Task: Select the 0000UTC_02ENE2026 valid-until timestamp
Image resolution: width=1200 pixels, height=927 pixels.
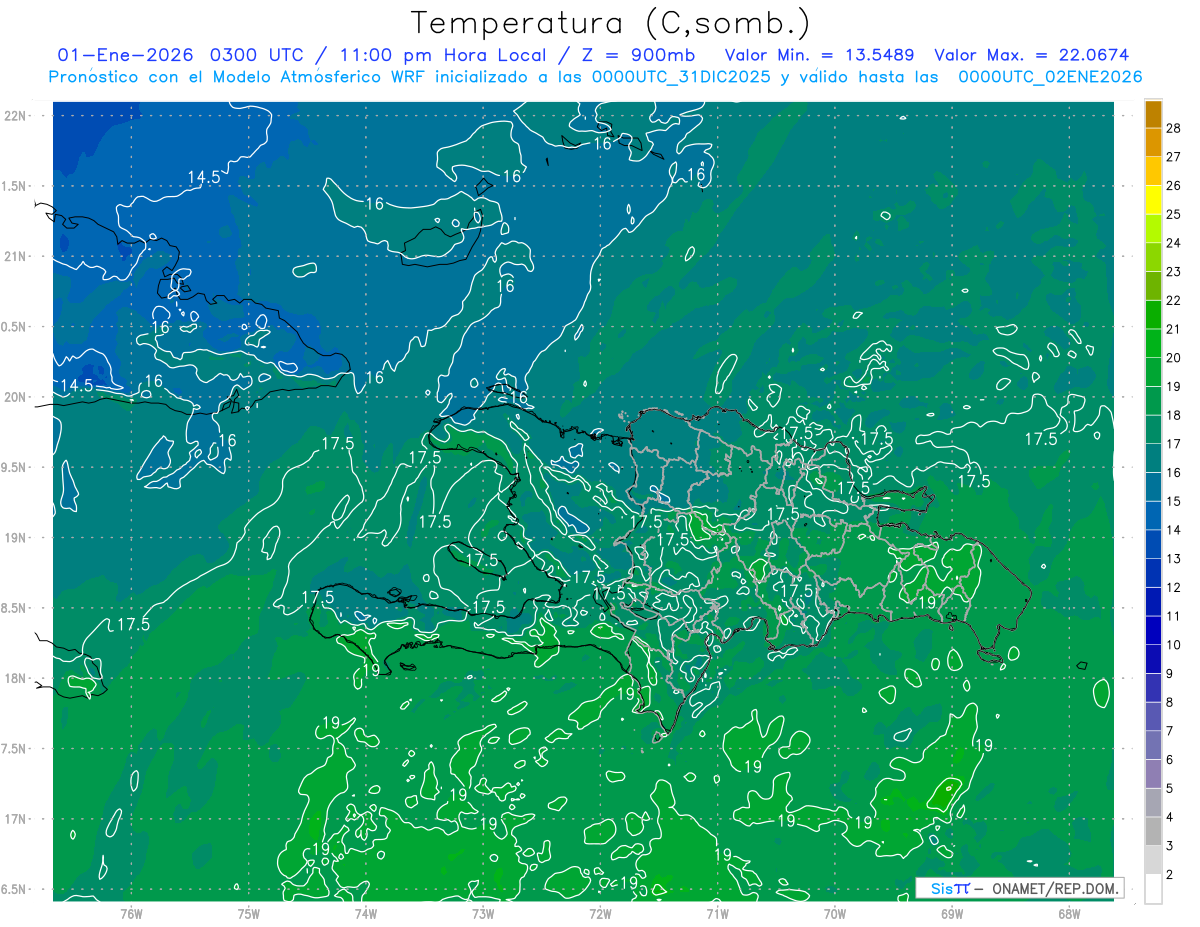Action: (x=1050, y=77)
